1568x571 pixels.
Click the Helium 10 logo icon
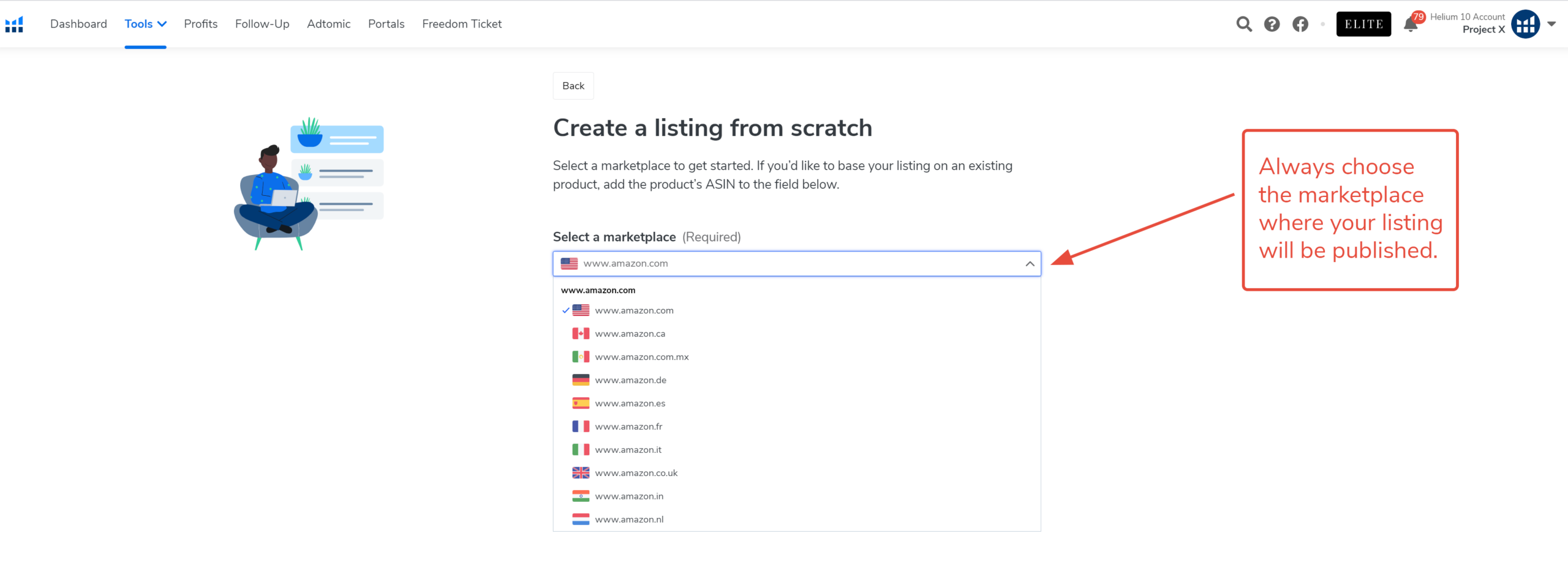(x=14, y=24)
